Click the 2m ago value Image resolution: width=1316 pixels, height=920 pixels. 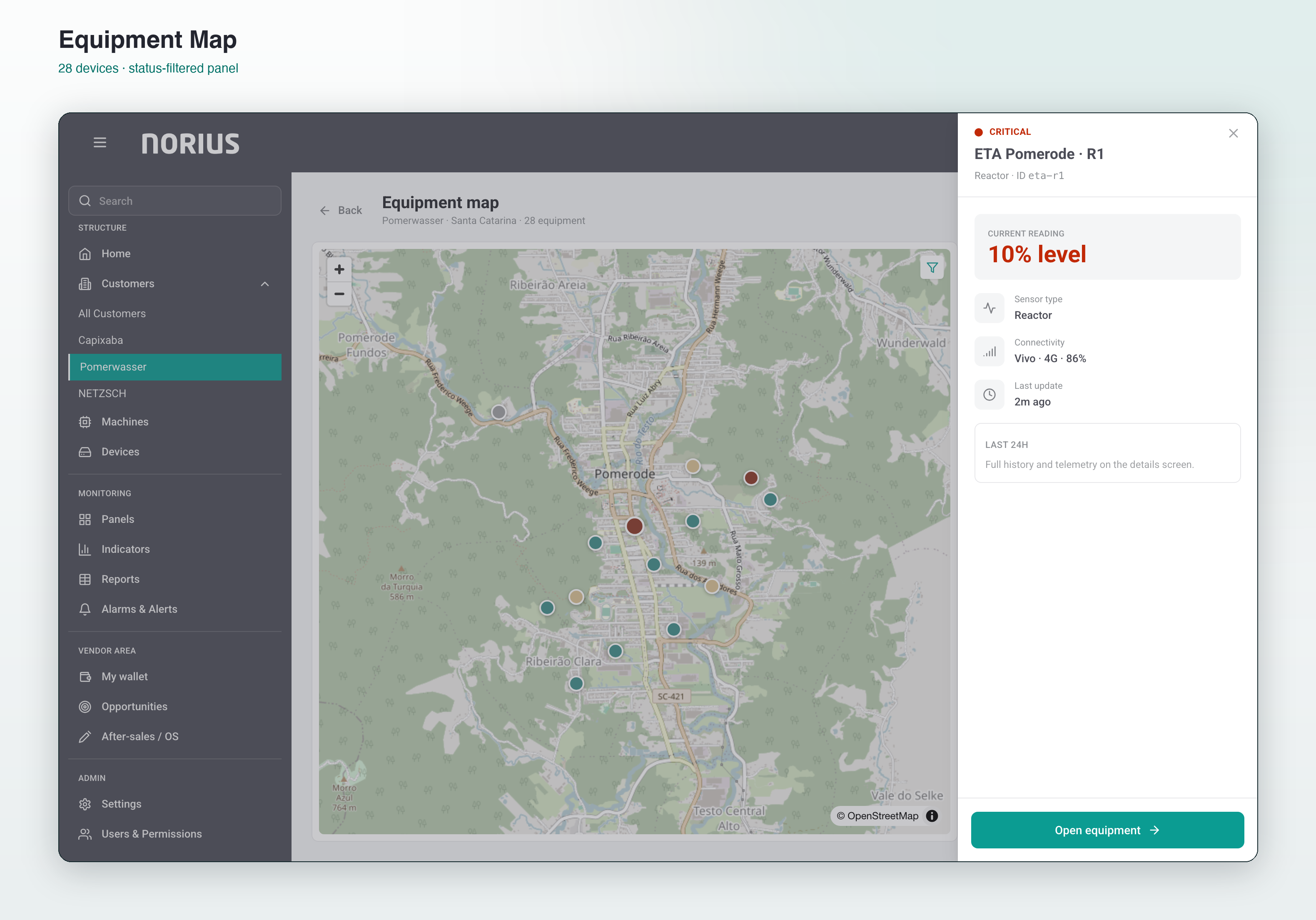click(x=1032, y=402)
